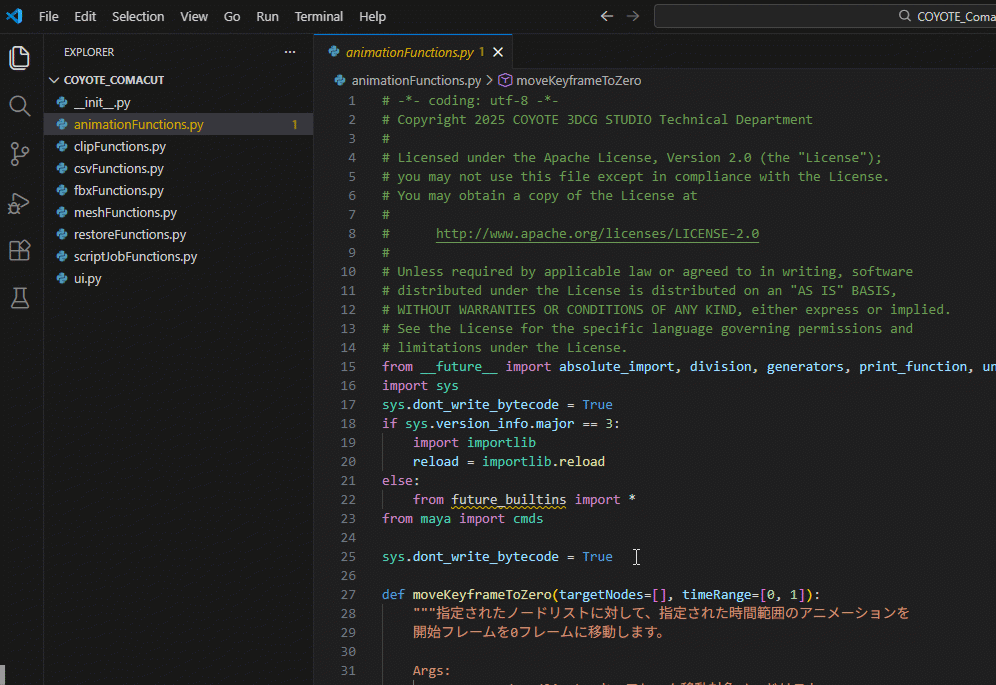Open Explorer more actions ellipsis
Viewport: 996px width, 685px height.
pyautogui.click(x=290, y=52)
